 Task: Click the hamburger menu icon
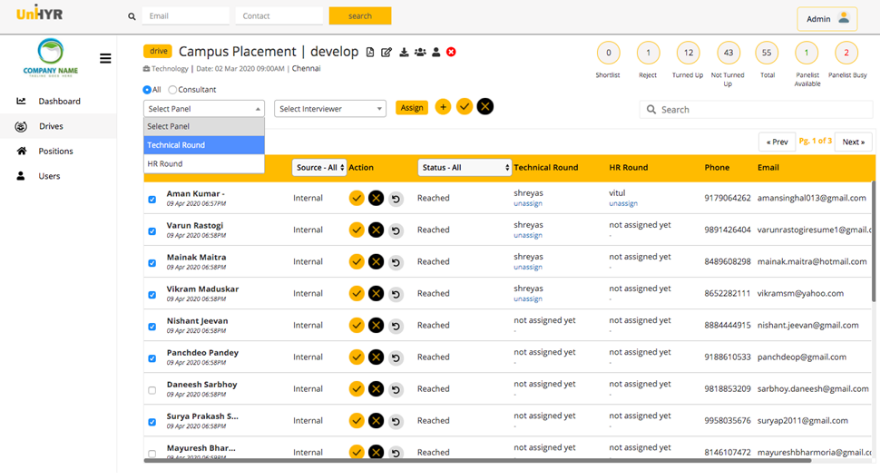point(105,58)
